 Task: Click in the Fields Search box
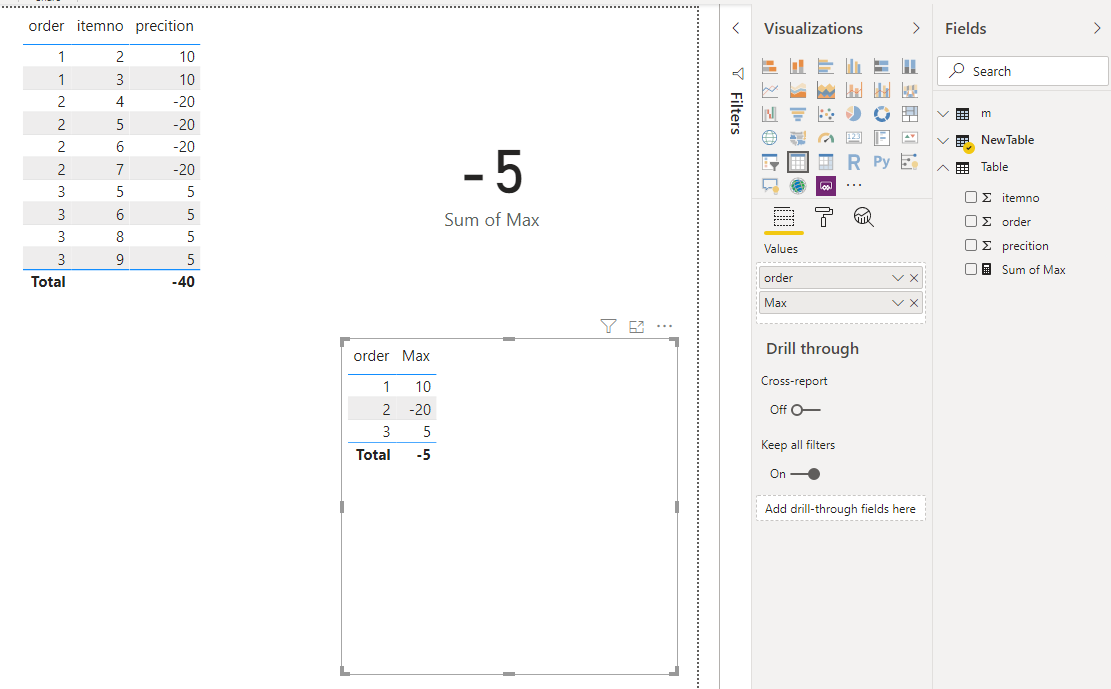[x=1023, y=71]
